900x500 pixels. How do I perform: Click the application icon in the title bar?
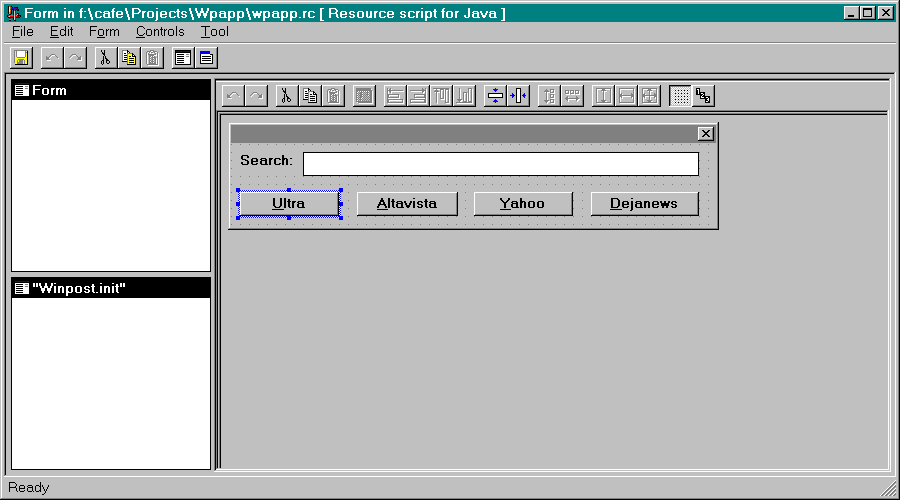tap(14, 13)
